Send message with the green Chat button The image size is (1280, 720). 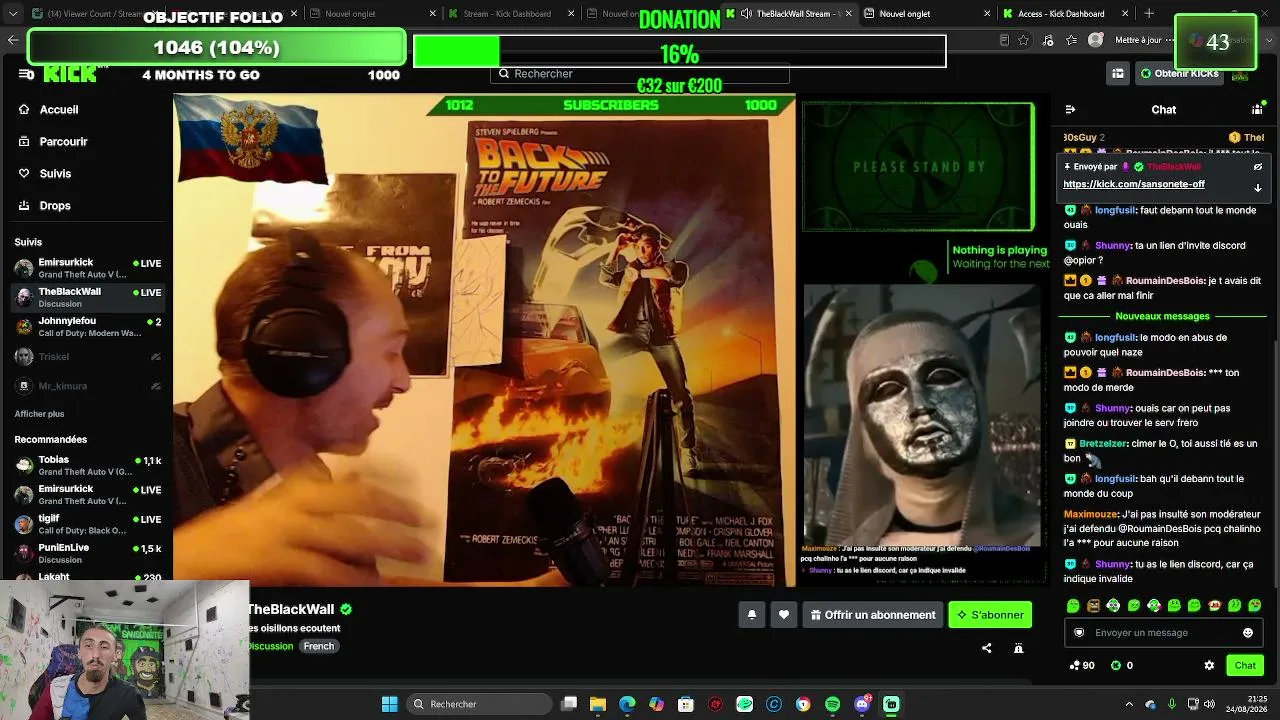[1245, 665]
